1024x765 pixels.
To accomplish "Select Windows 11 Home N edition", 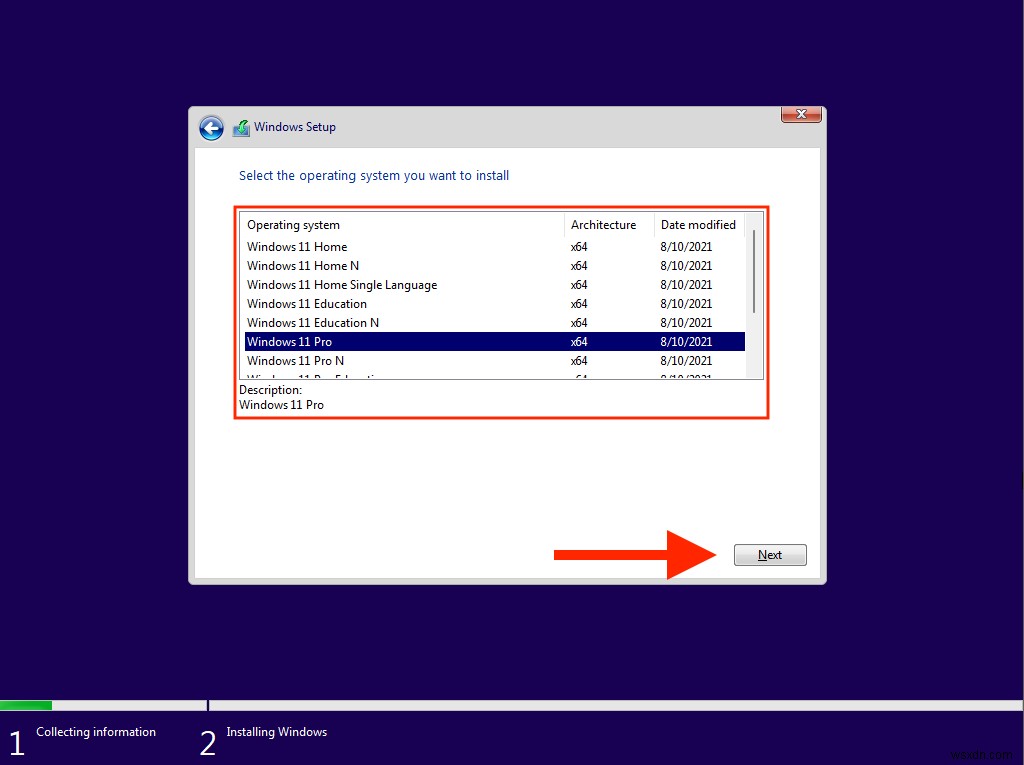I will (303, 265).
